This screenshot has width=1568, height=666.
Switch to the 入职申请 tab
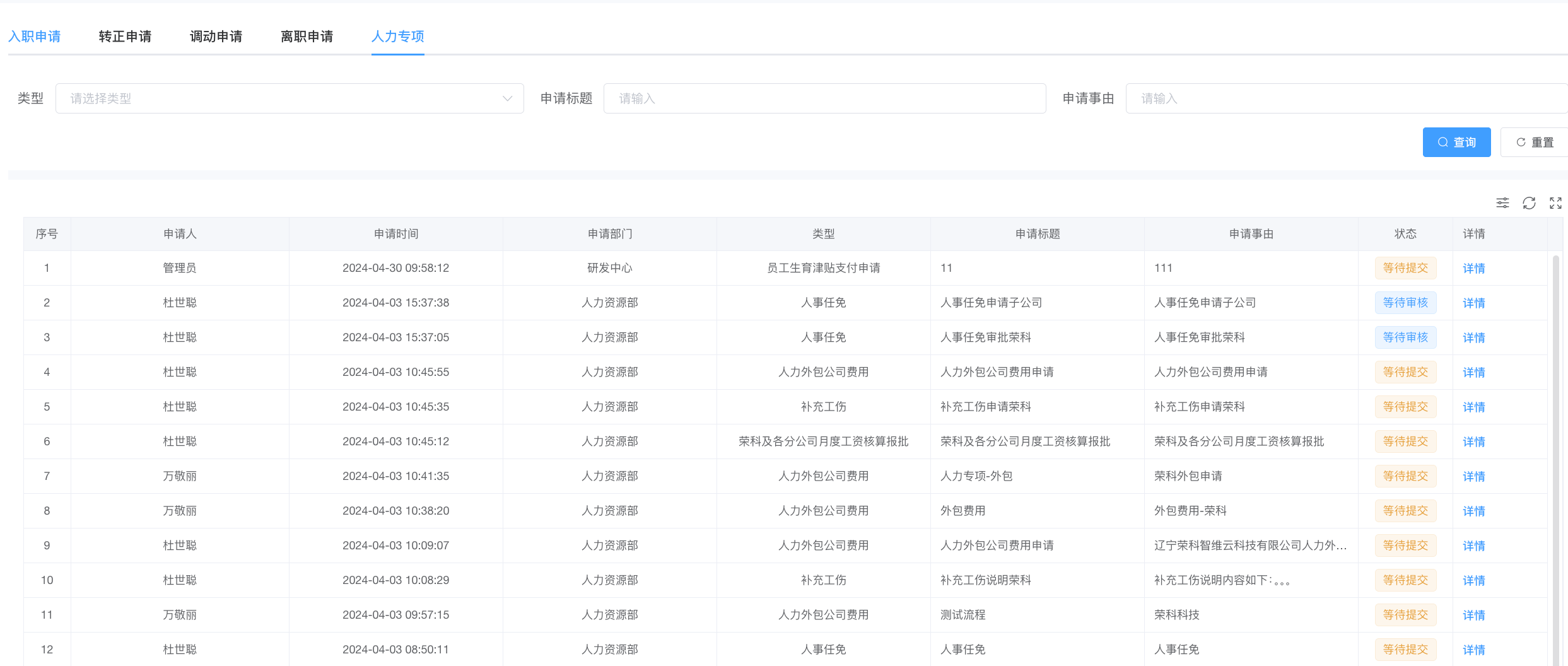35,37
